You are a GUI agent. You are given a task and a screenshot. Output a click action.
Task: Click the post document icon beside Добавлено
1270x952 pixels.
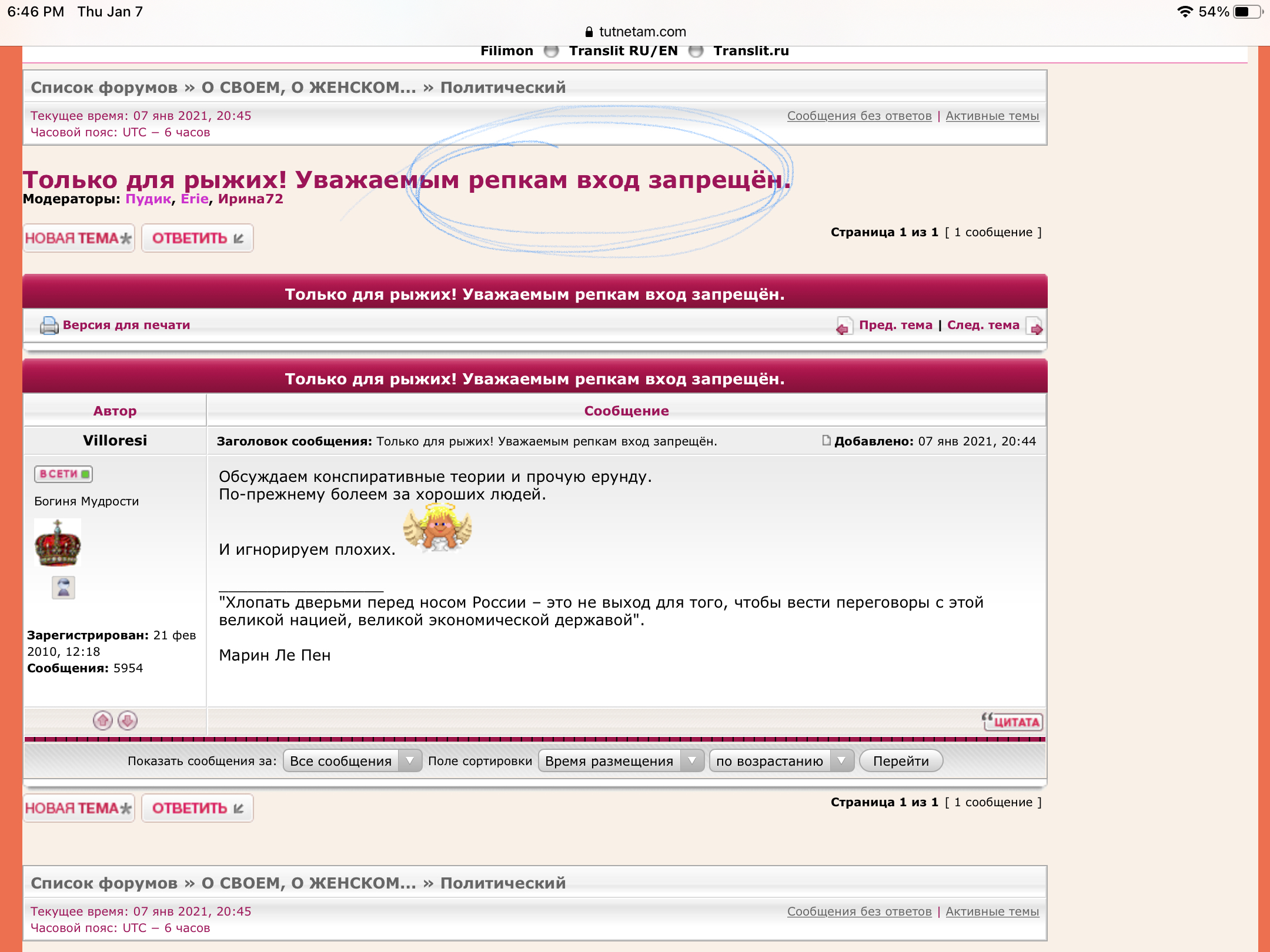[826, 441]
